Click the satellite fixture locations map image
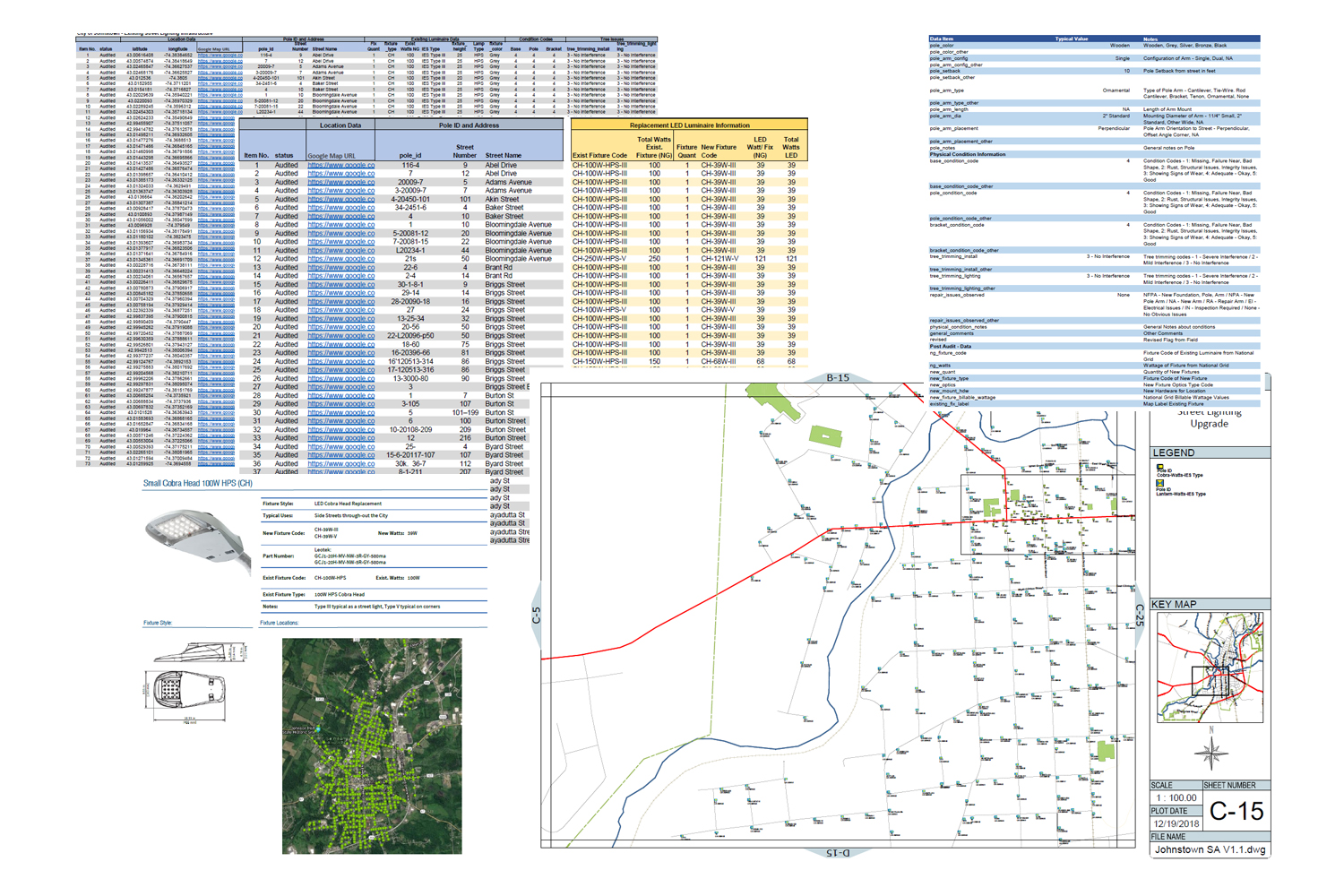 [372, 745]
